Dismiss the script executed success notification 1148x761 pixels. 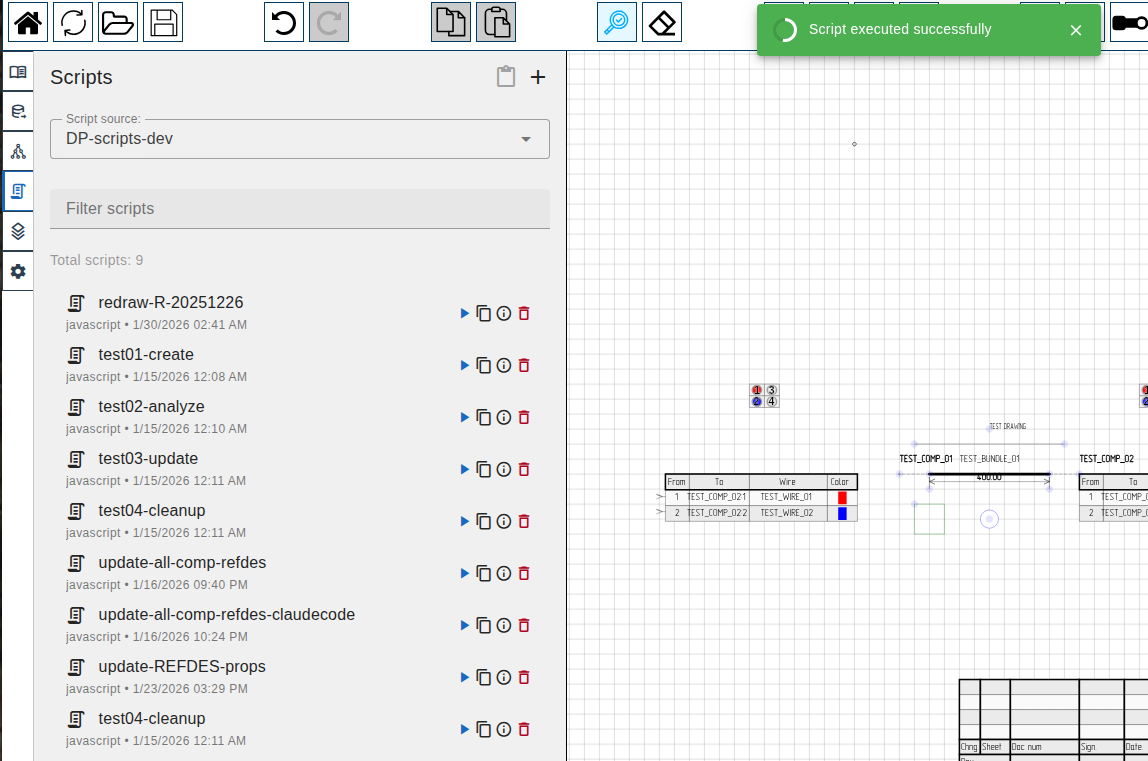click(x=1076, y=30)
